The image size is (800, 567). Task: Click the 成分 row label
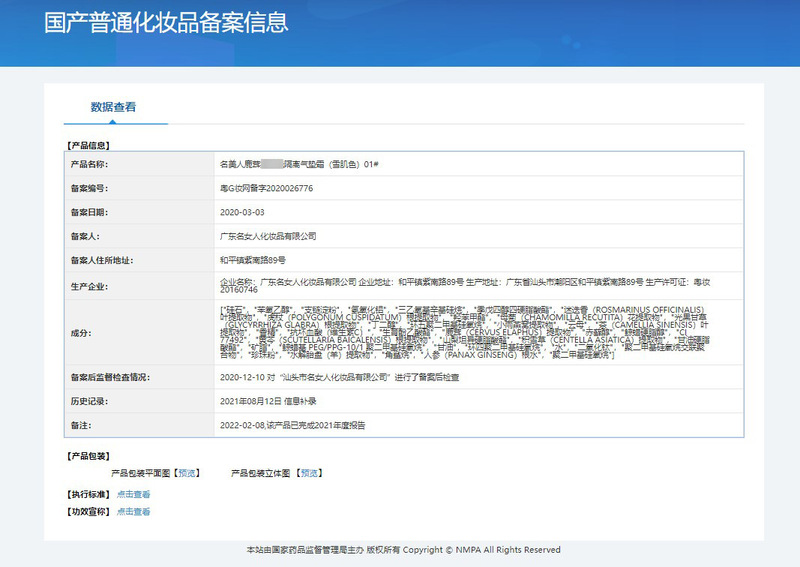click(x=80, y=332)
